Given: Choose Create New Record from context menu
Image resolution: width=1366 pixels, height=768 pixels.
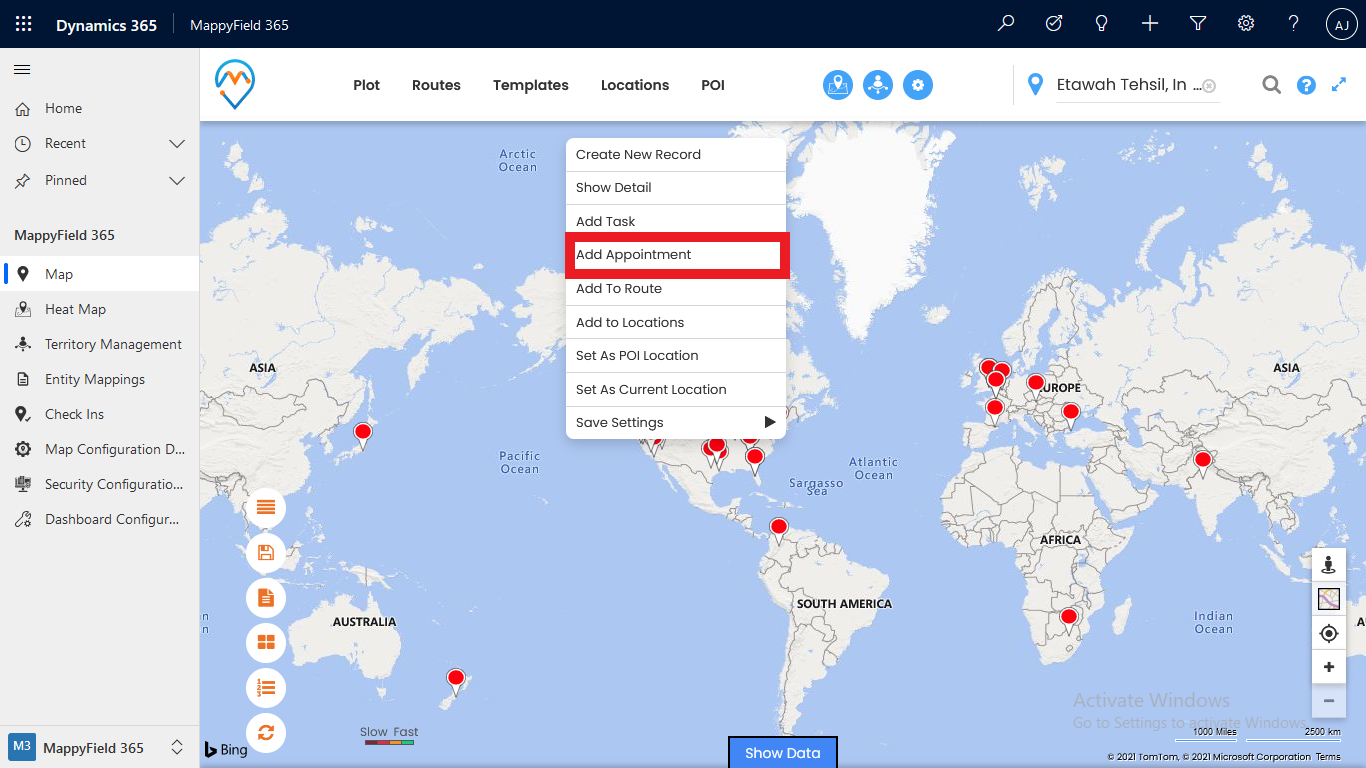Looking at the screenshot, I should click(676, 155).
